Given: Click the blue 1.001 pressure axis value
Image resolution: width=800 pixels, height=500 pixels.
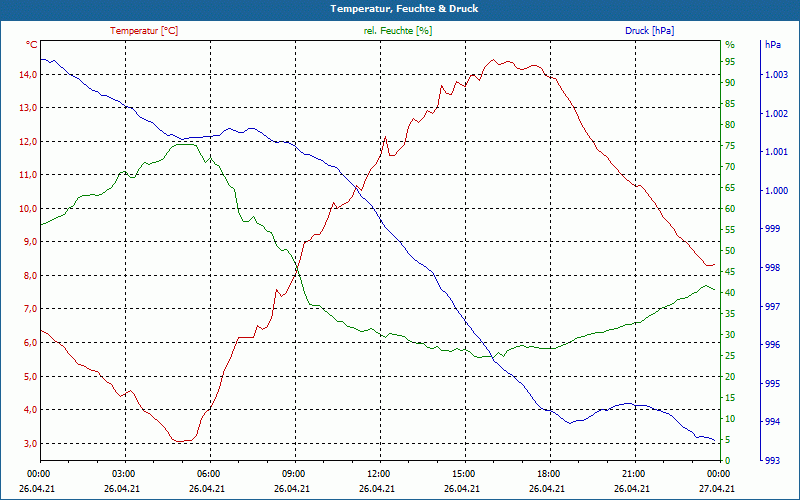Looking at the screenshot, I should click(x=777, y=152).
